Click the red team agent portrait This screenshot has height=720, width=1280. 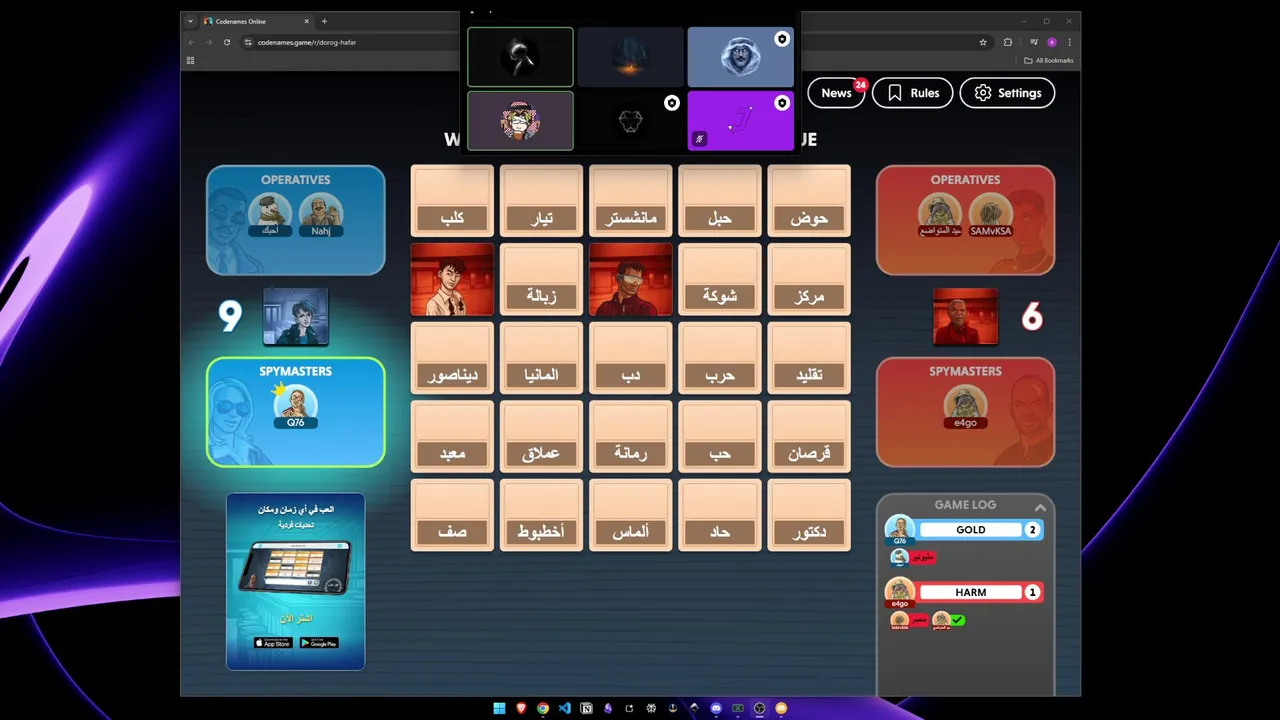coord(965,317)
